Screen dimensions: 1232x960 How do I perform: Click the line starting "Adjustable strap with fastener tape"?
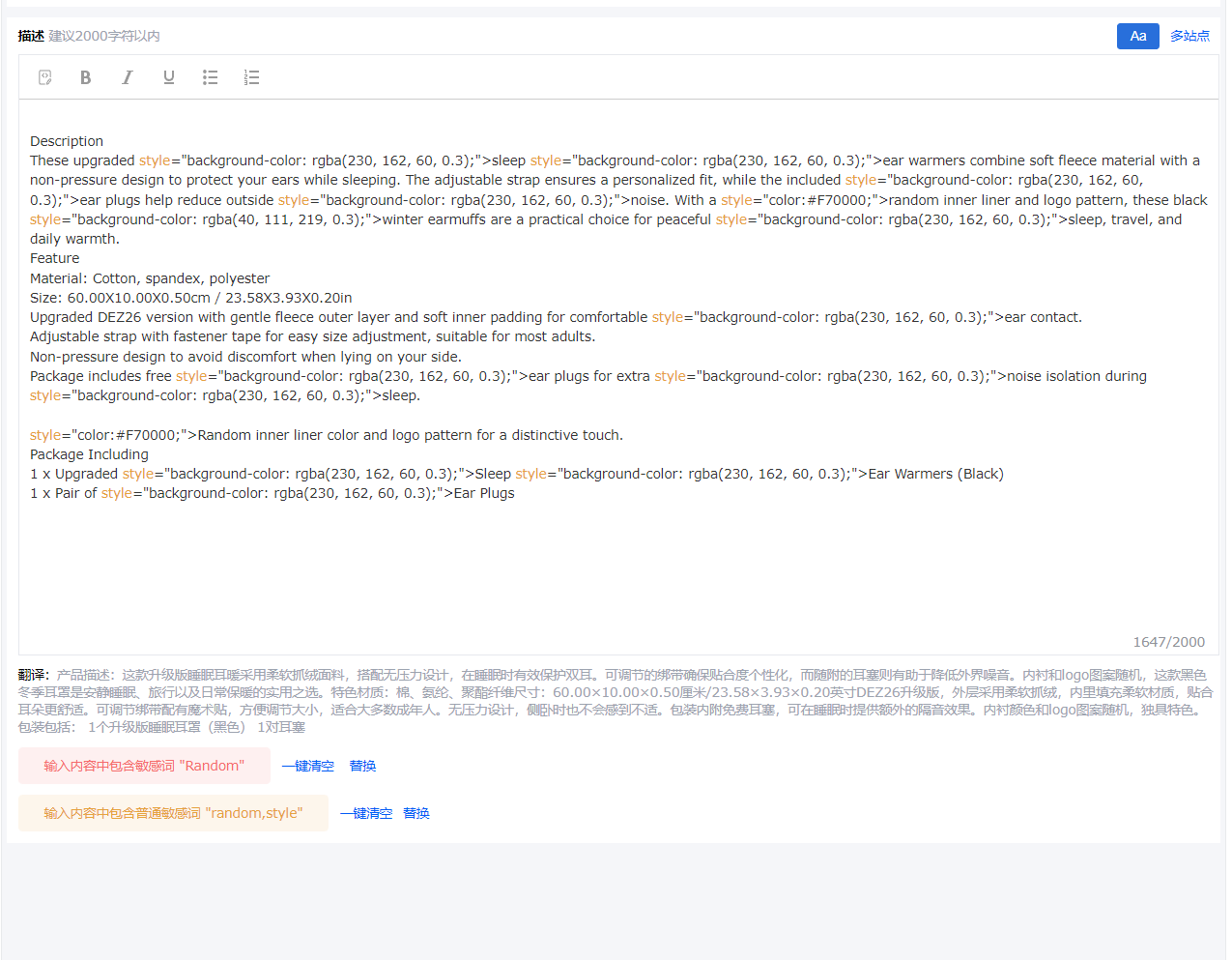313,336
